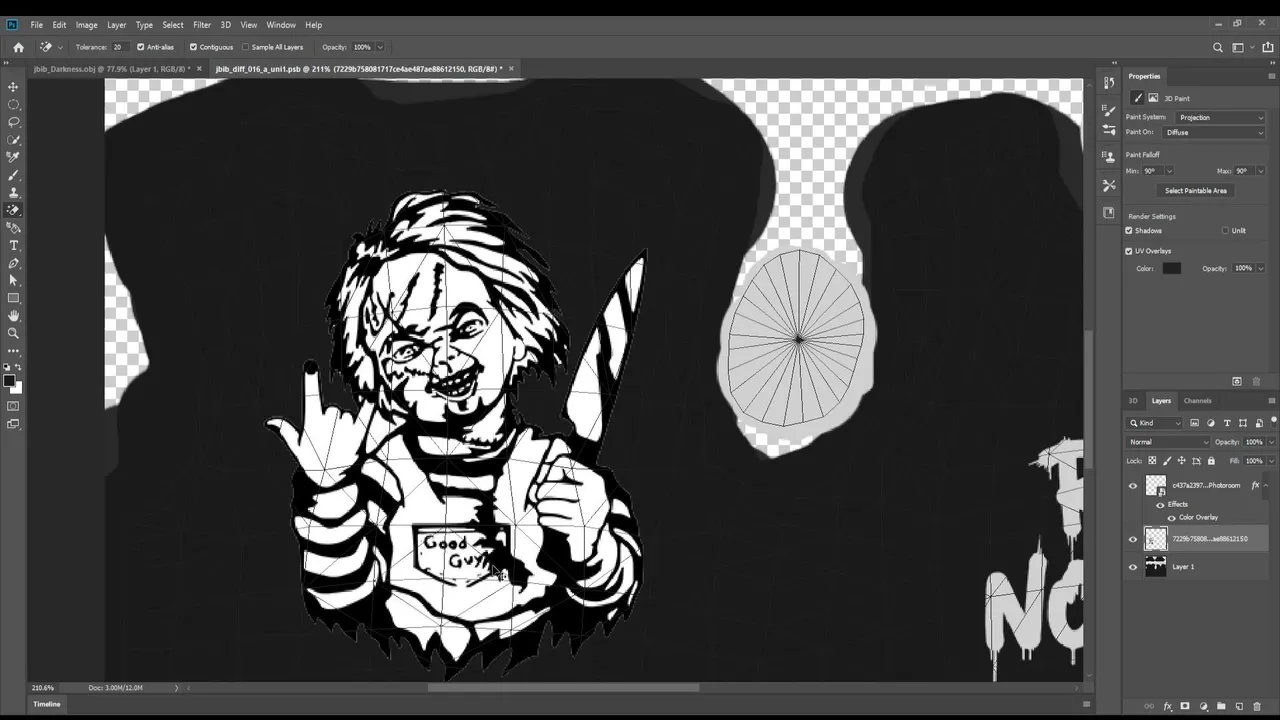This screenshot has width=1280, height=720.
Task: Open the History panel icon
Action: click(x=1109, y=83)
